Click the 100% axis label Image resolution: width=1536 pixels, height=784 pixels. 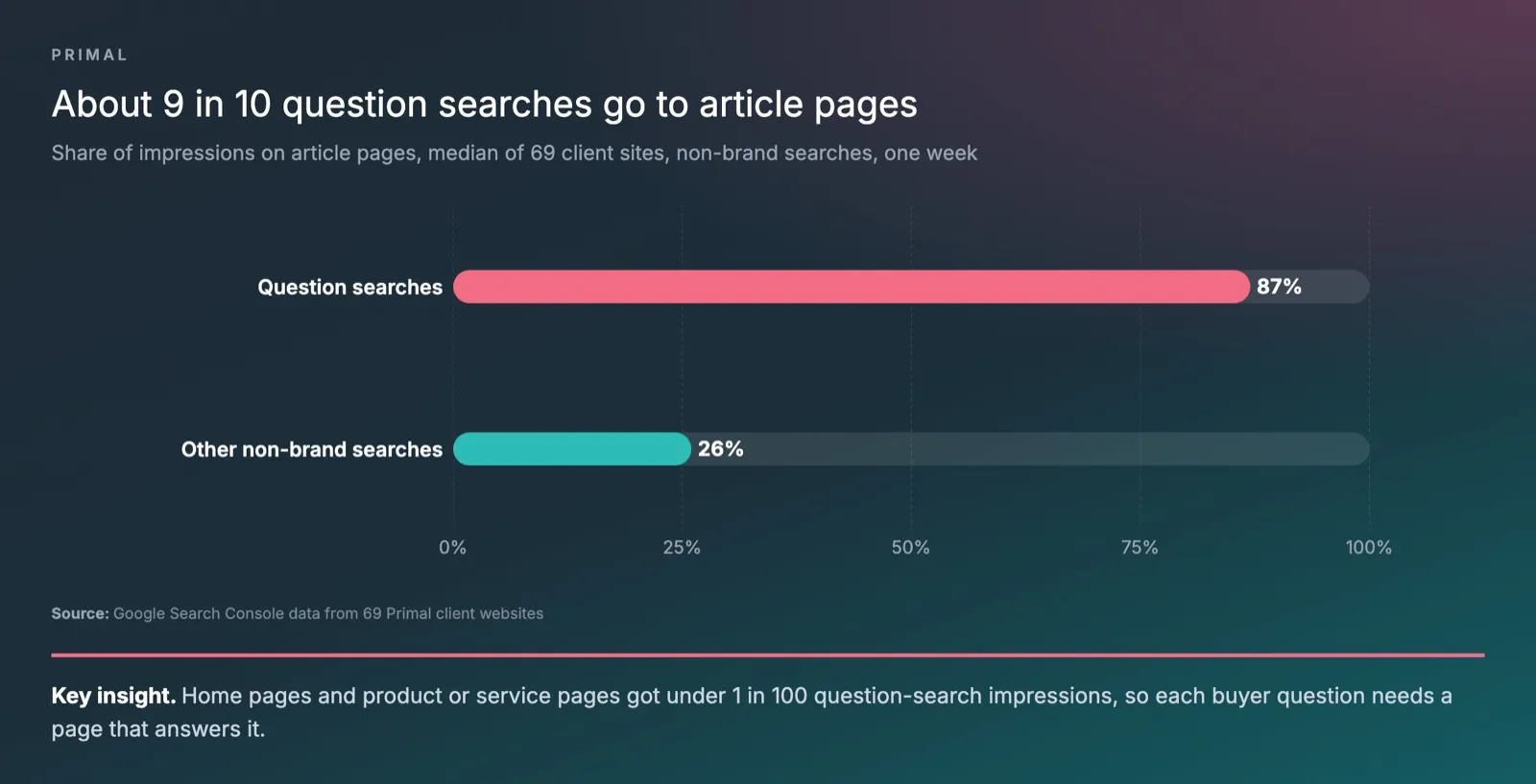coord(1369,547)
